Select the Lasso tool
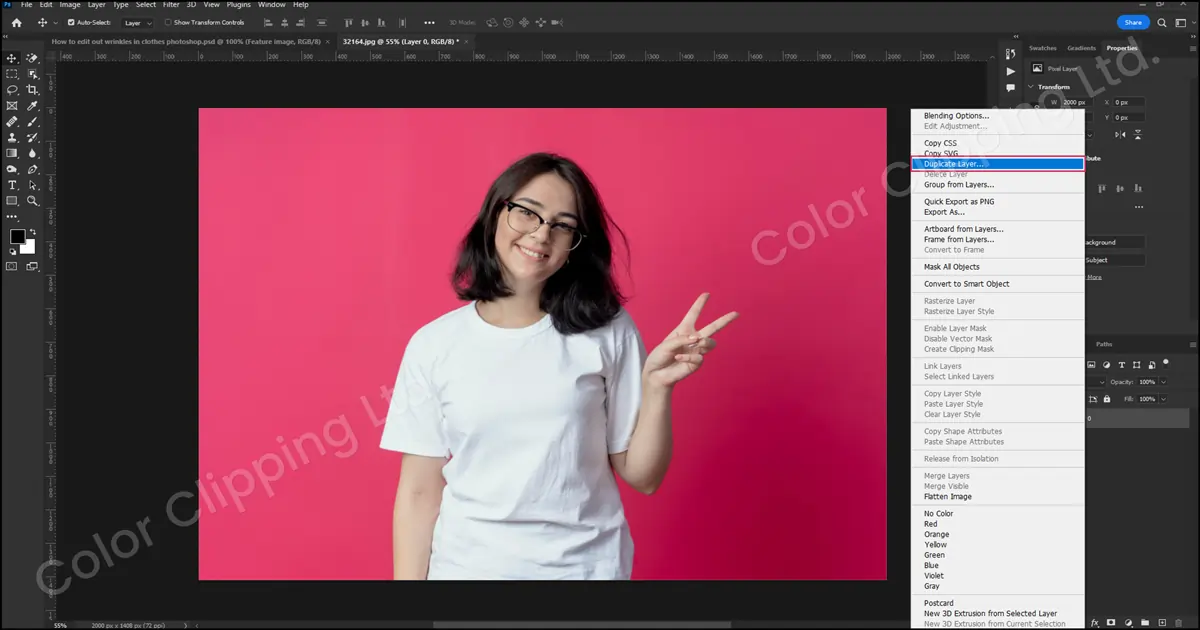 pyautogui.click(x=12, y=90)
